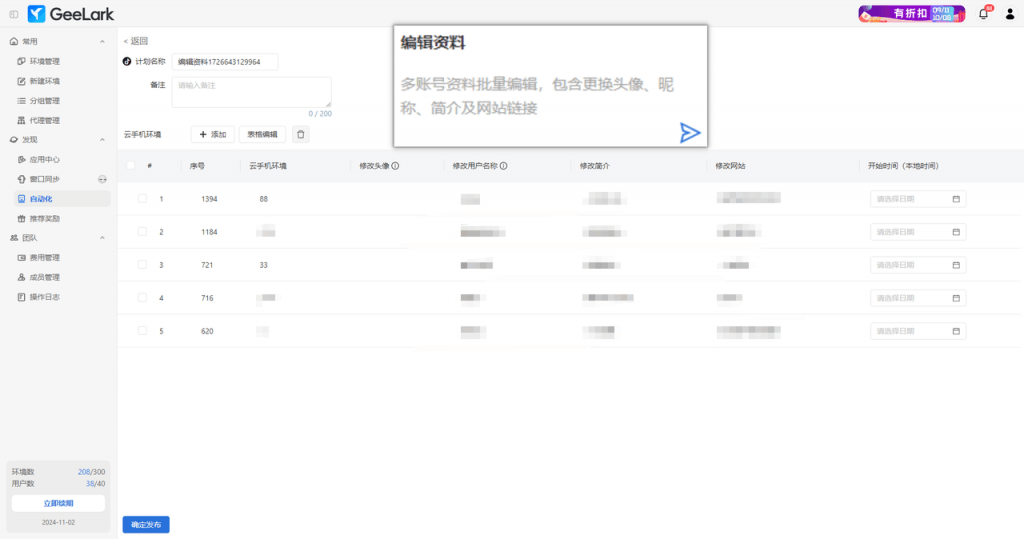Open notifications via the bell icon
The image size is (1024, 539).
tap(983, 14)
